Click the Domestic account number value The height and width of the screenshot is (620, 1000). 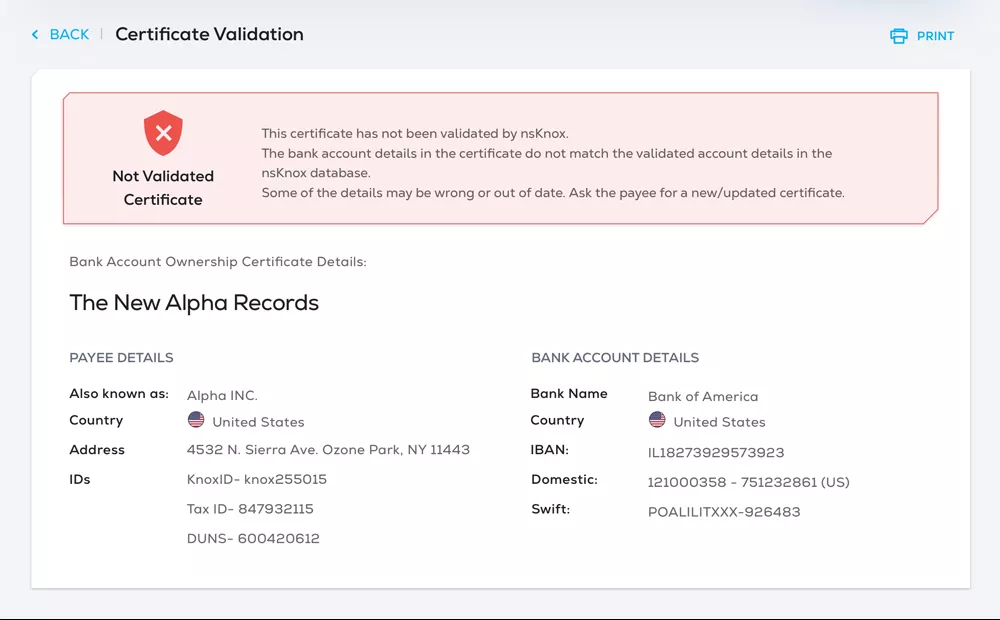coord(748,482)
